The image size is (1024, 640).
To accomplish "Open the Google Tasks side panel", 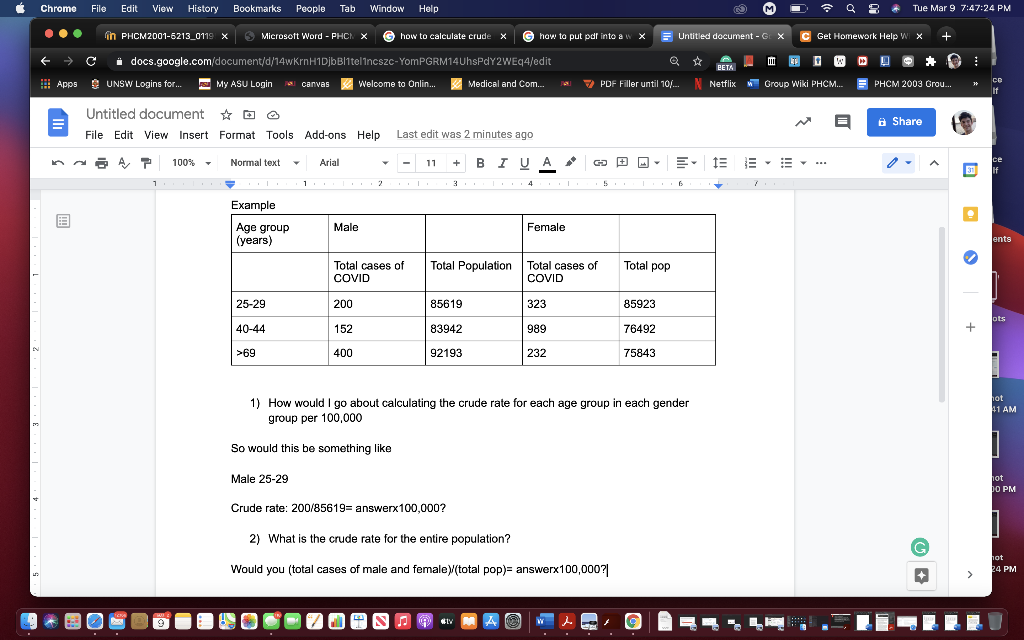I will (970, 257).
